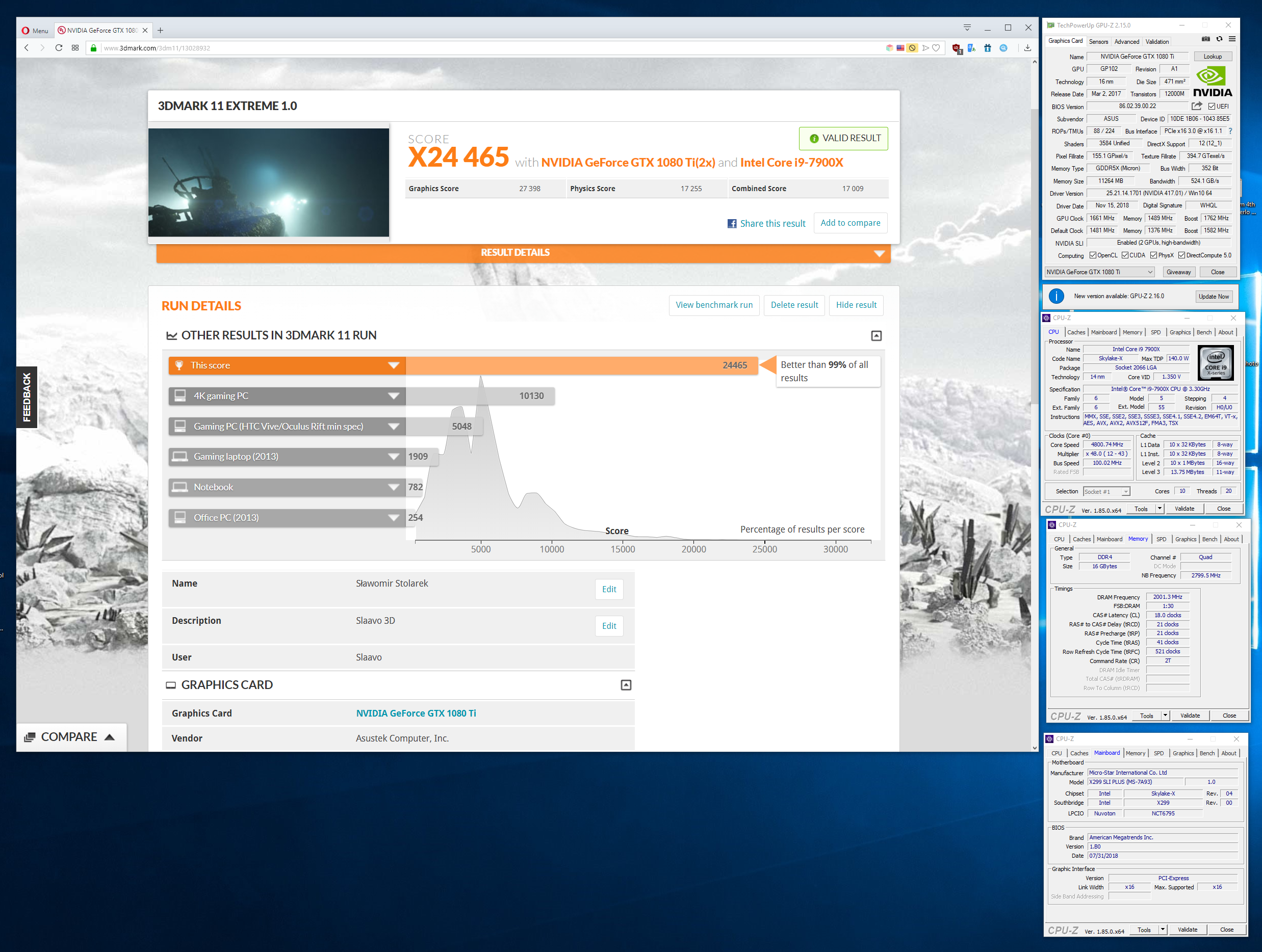Open Bench tab in the CPU-Z Mainboard window
The image size is (1262, 952).
(1207, 753)
